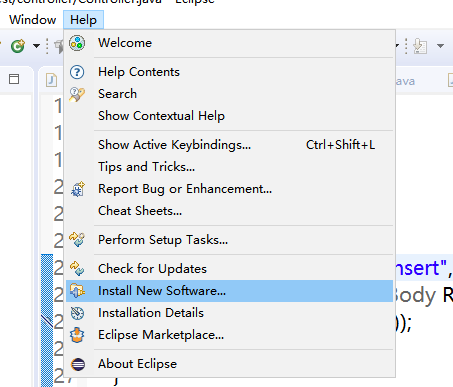The width and height of the screenshot is (453, 387).
Task: Click the Search flashlight icon
Action: [77, 94]
